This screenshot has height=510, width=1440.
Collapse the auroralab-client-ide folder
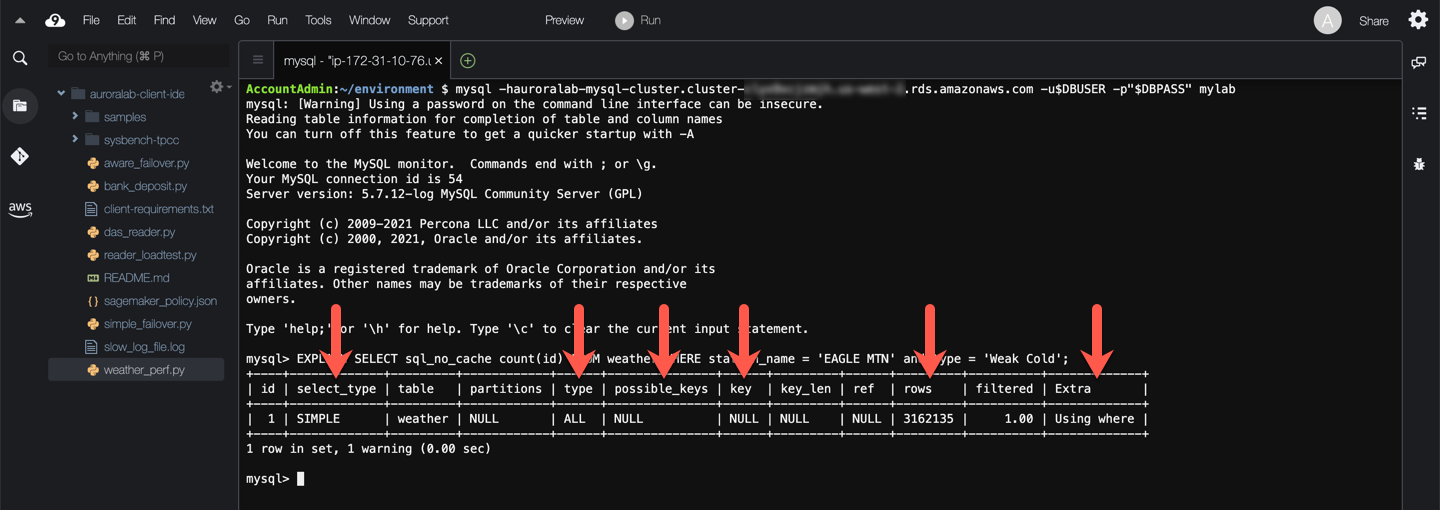click(61, 94)
